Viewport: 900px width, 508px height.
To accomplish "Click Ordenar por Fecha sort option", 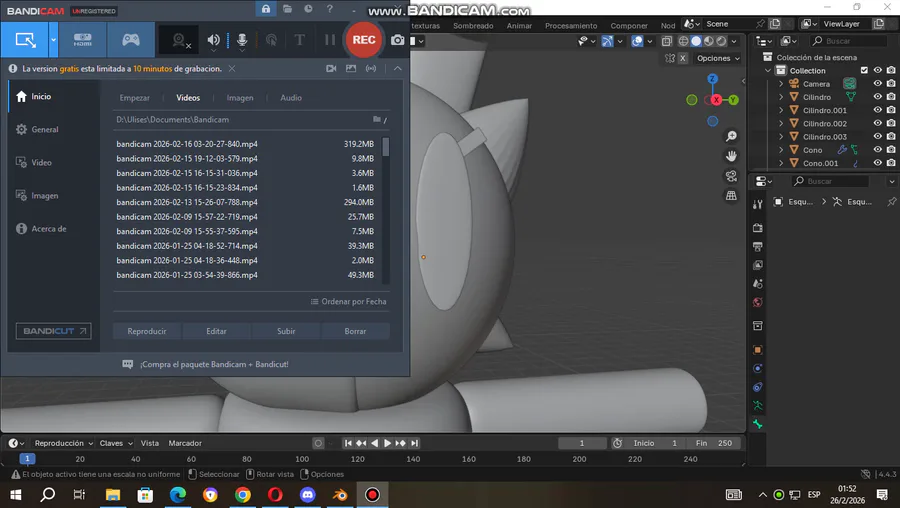I will point(348,301).
